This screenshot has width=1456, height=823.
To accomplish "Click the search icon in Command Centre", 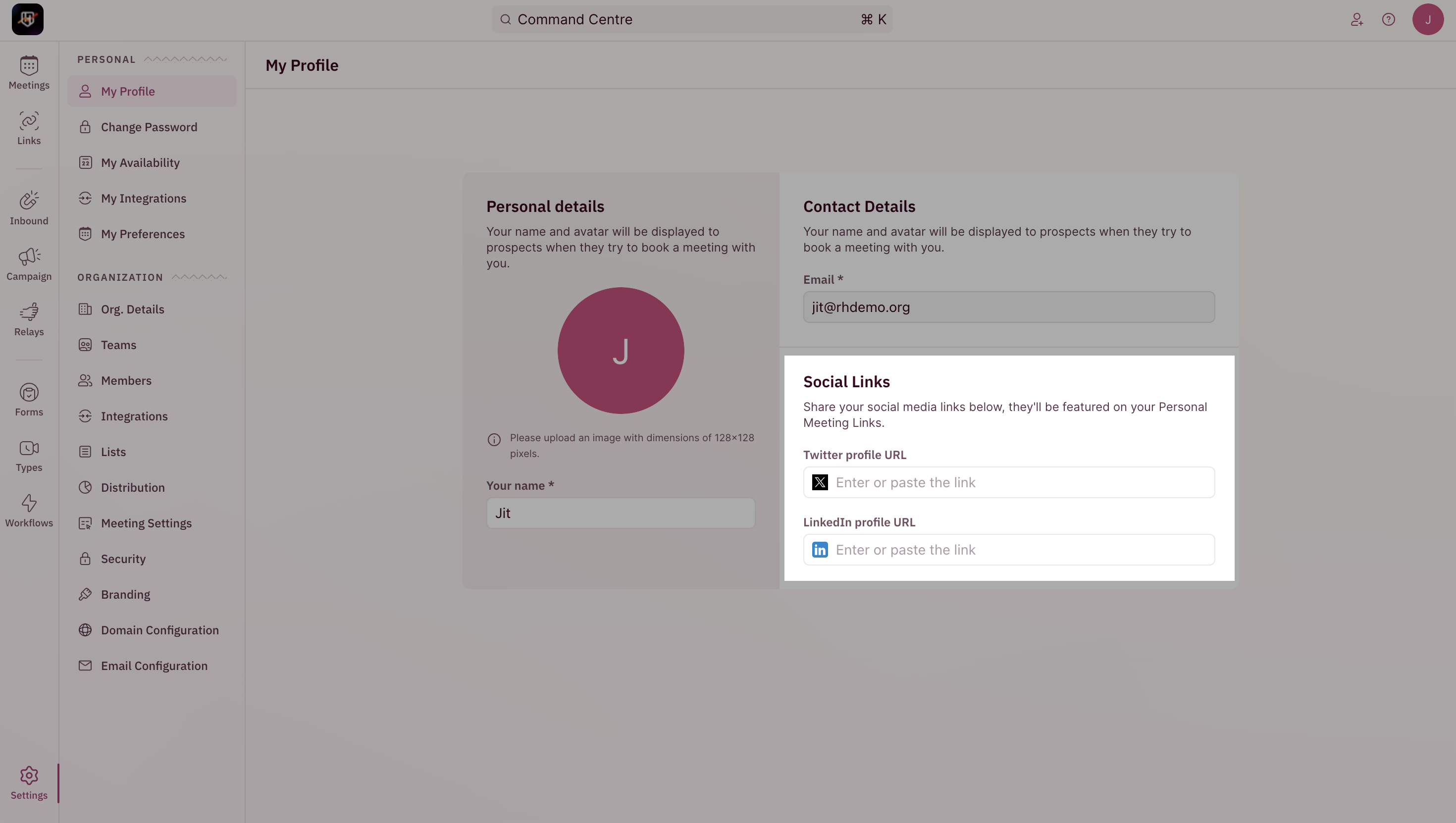I will (x=505, y=20).
